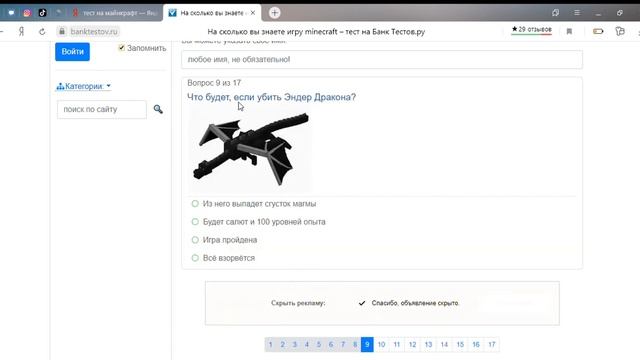Open the Instagram pinned tab

[x=27, y=13]
